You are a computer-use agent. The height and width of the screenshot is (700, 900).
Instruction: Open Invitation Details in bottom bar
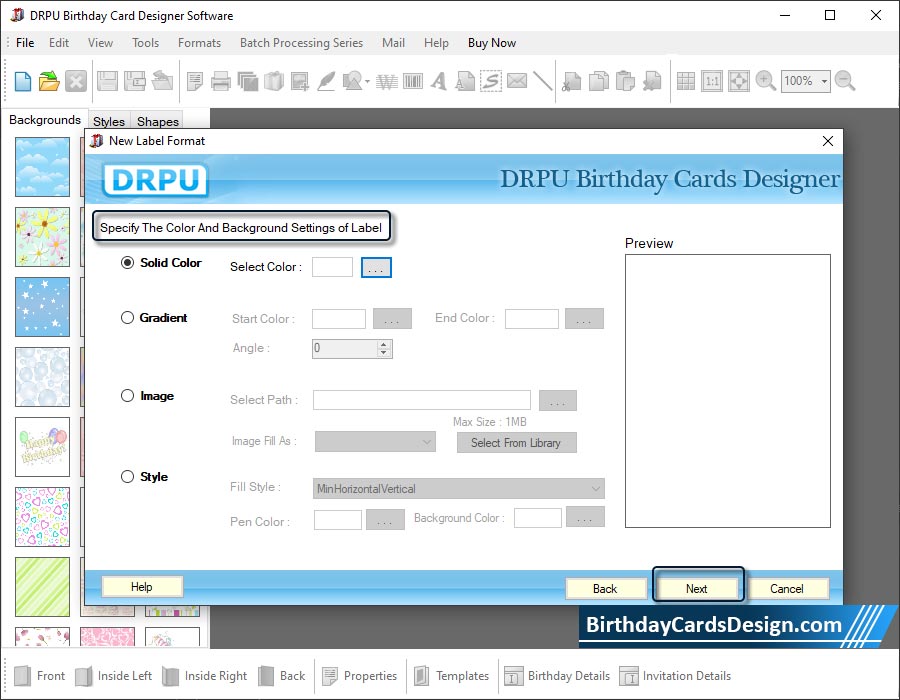pos(675,676)
